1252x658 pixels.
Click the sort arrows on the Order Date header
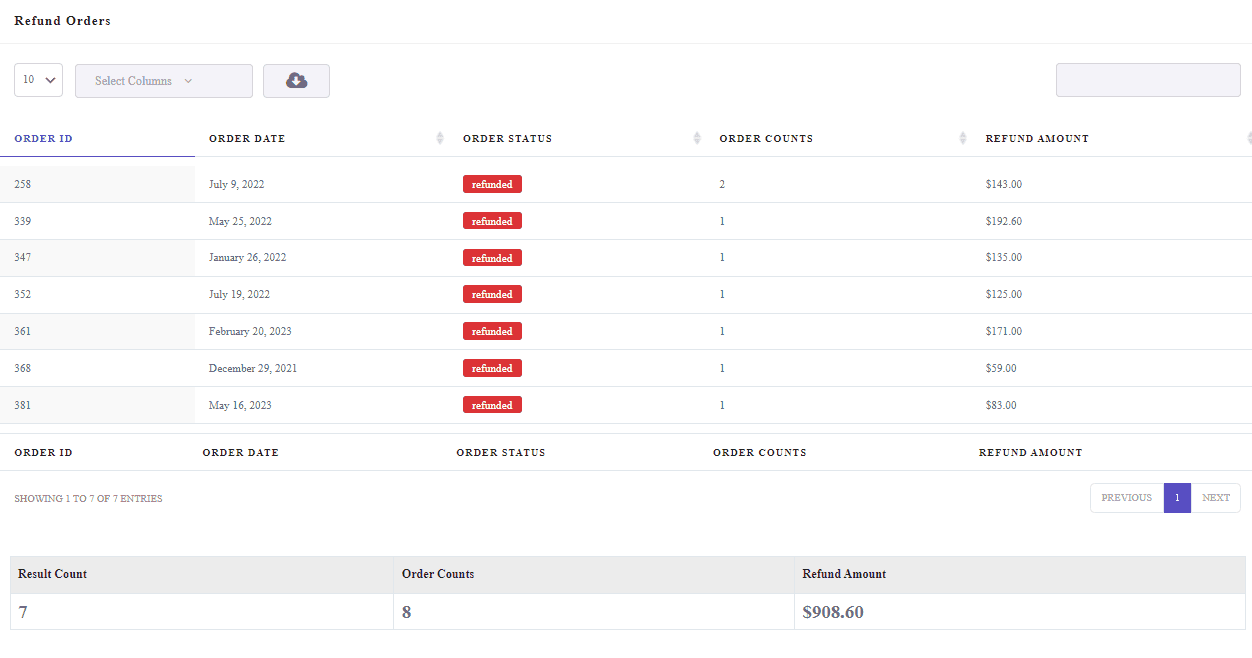(x=439, y=138)
